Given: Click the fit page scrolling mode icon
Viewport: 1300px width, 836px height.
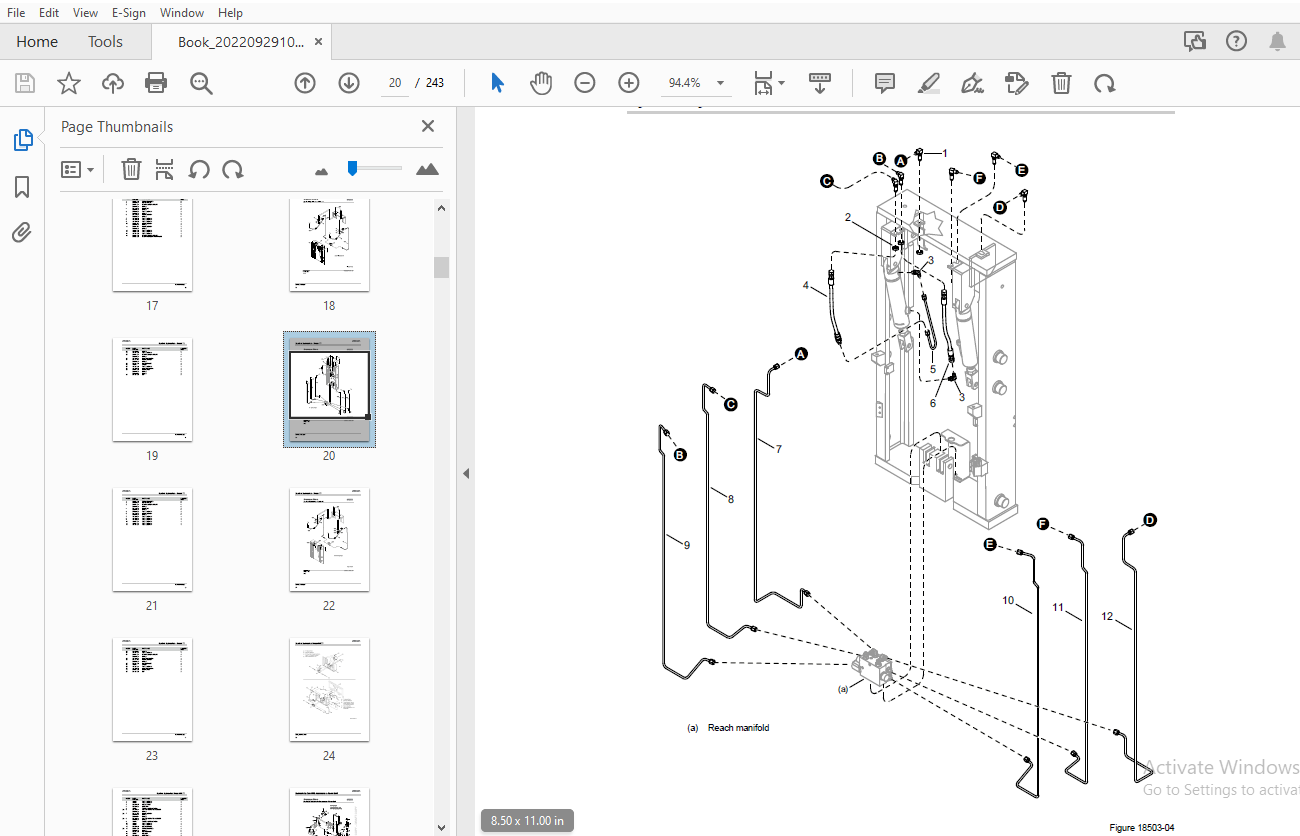Looking at the screenshot, I should pos(764,83).
